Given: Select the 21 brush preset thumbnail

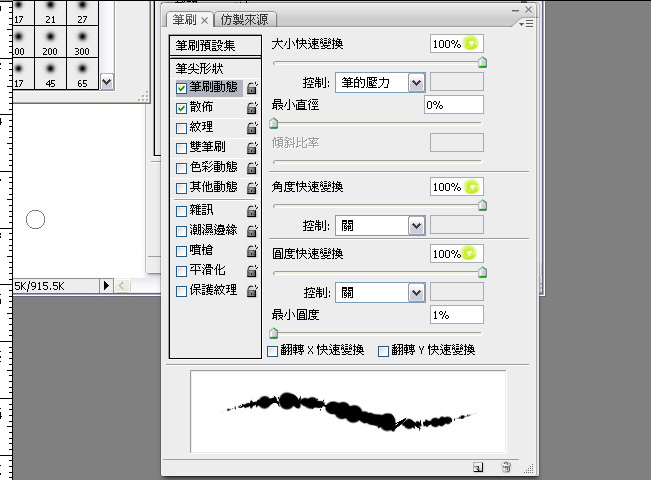Looking at the screenshot, I should click(51, 12).
